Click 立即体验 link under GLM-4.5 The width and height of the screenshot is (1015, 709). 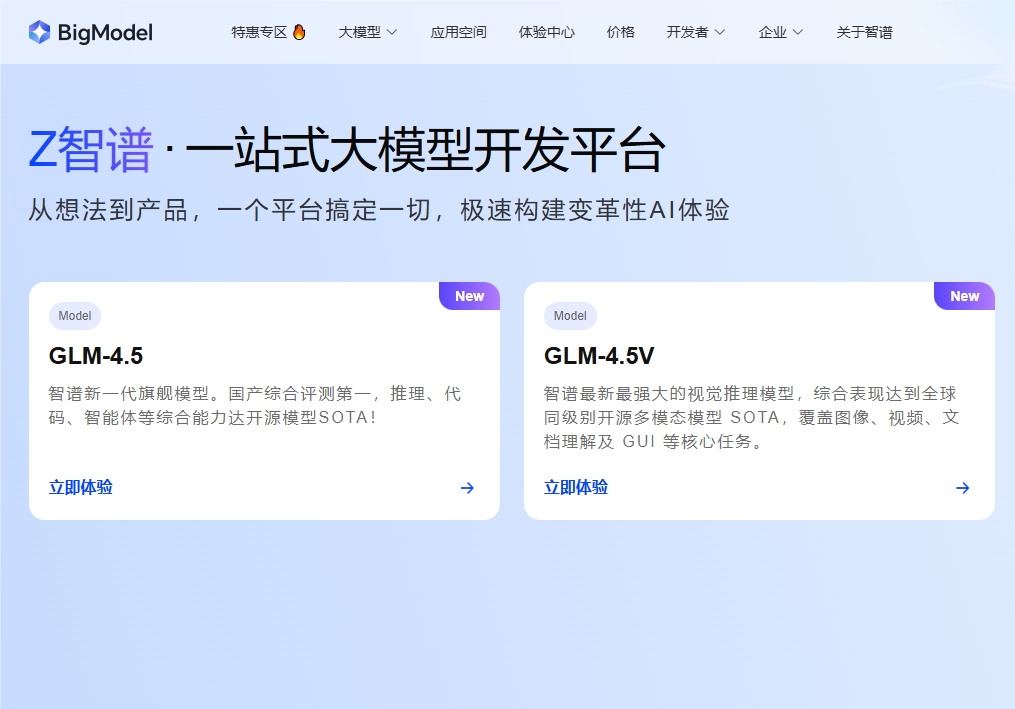[x=81, y=488]
